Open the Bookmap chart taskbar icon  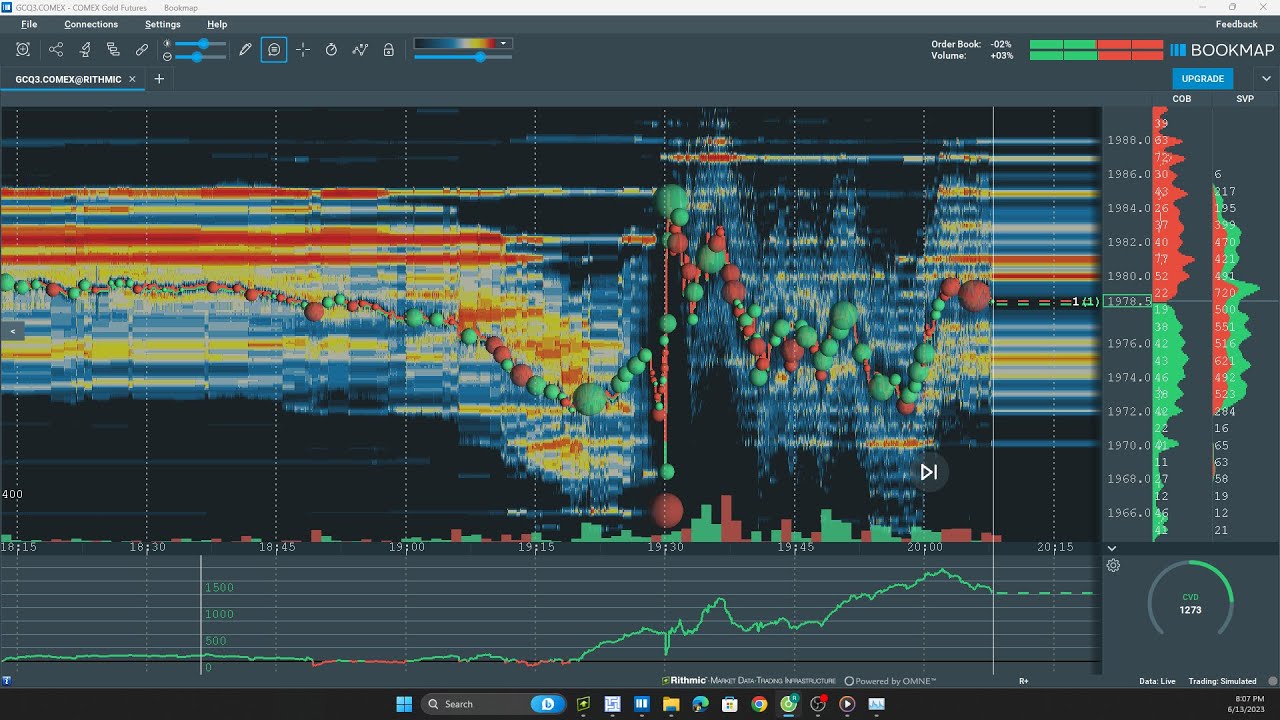coord(876,704)
